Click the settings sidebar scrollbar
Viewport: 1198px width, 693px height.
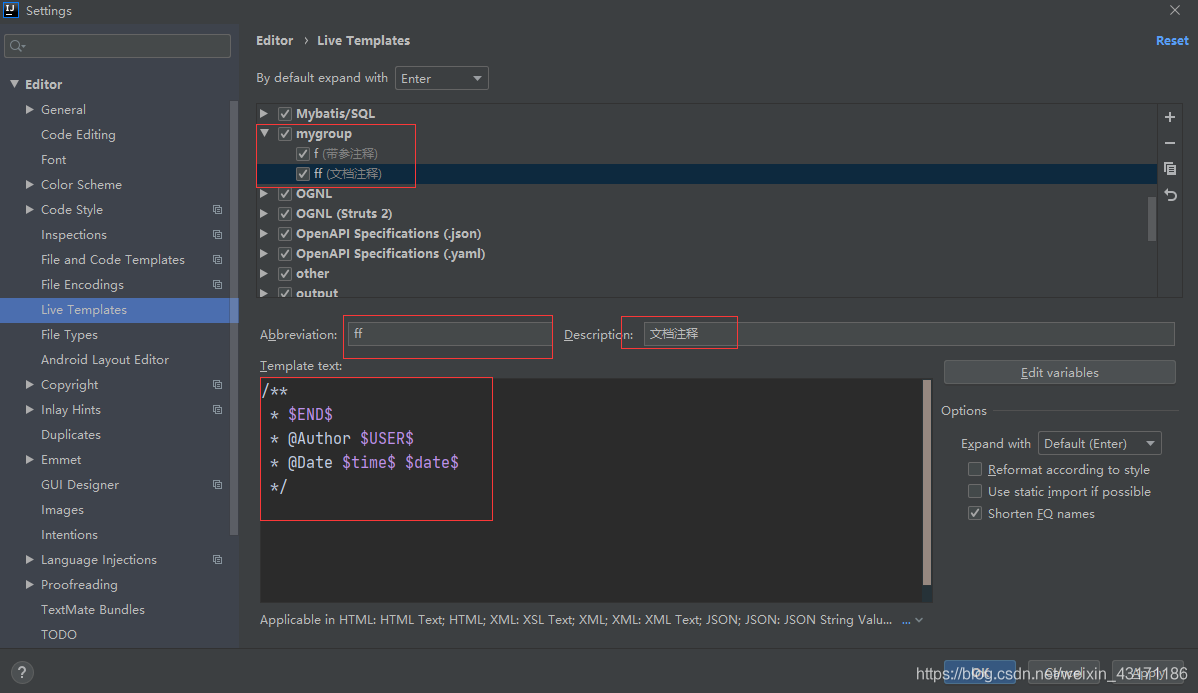pyautogui.click(x=234, y=317)
